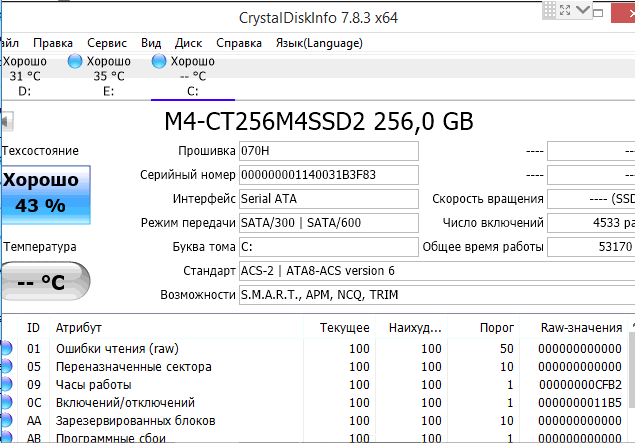Select the C: drive status orb
Screen dimensions: 635x443
(x=159, y=61)
